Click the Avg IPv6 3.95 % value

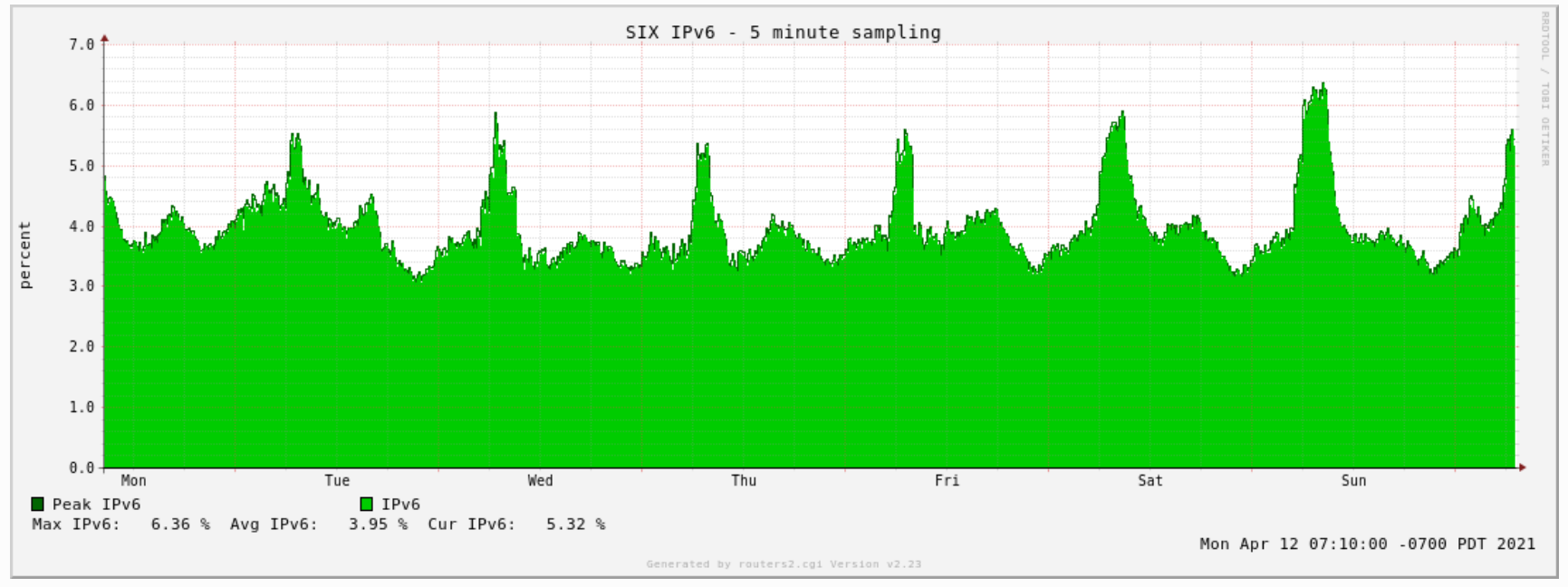[377, 524]
